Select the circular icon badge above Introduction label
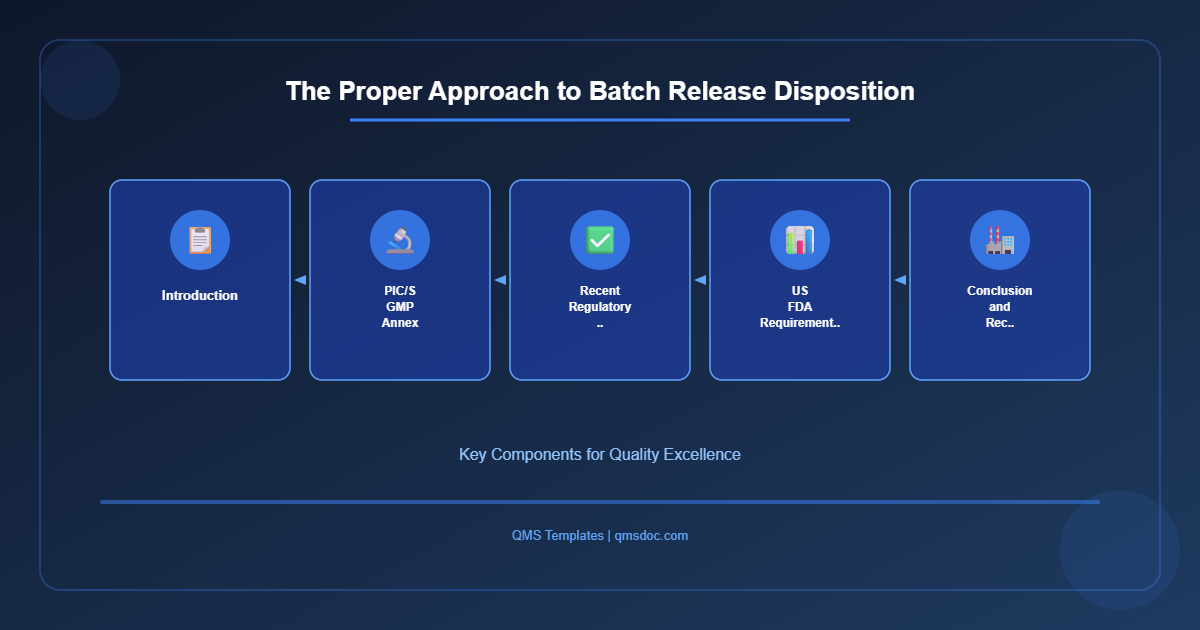The width and height of the screenshot is (1200, 630). pyautogui.click(x=200, y=240)
